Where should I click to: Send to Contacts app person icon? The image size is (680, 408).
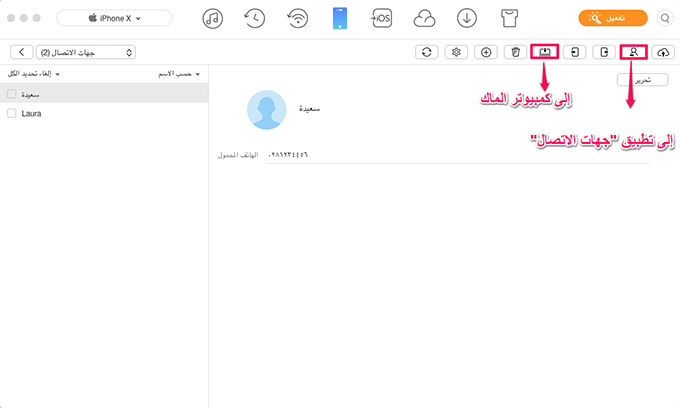634,52
